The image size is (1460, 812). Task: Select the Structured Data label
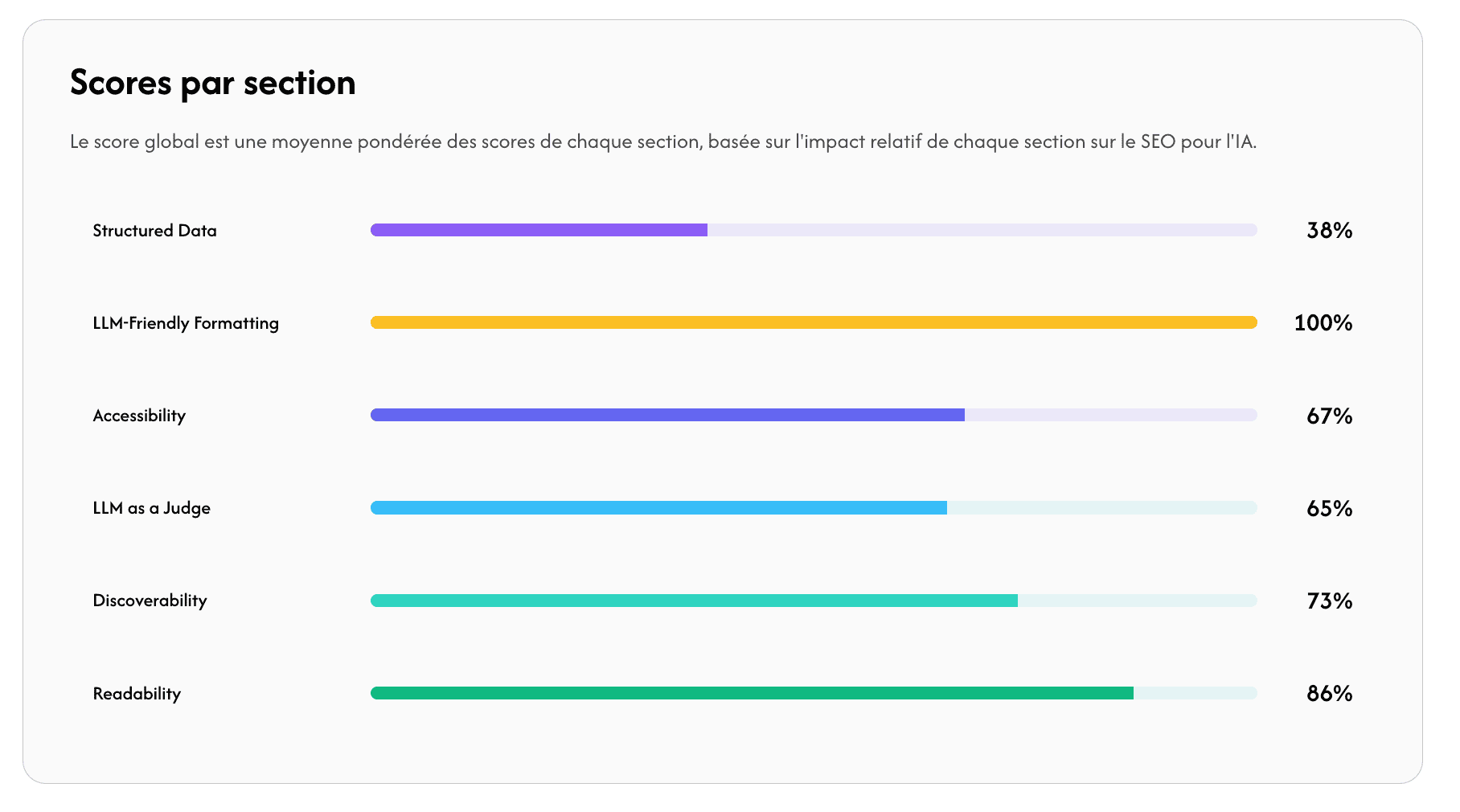(x=154, y=231)
